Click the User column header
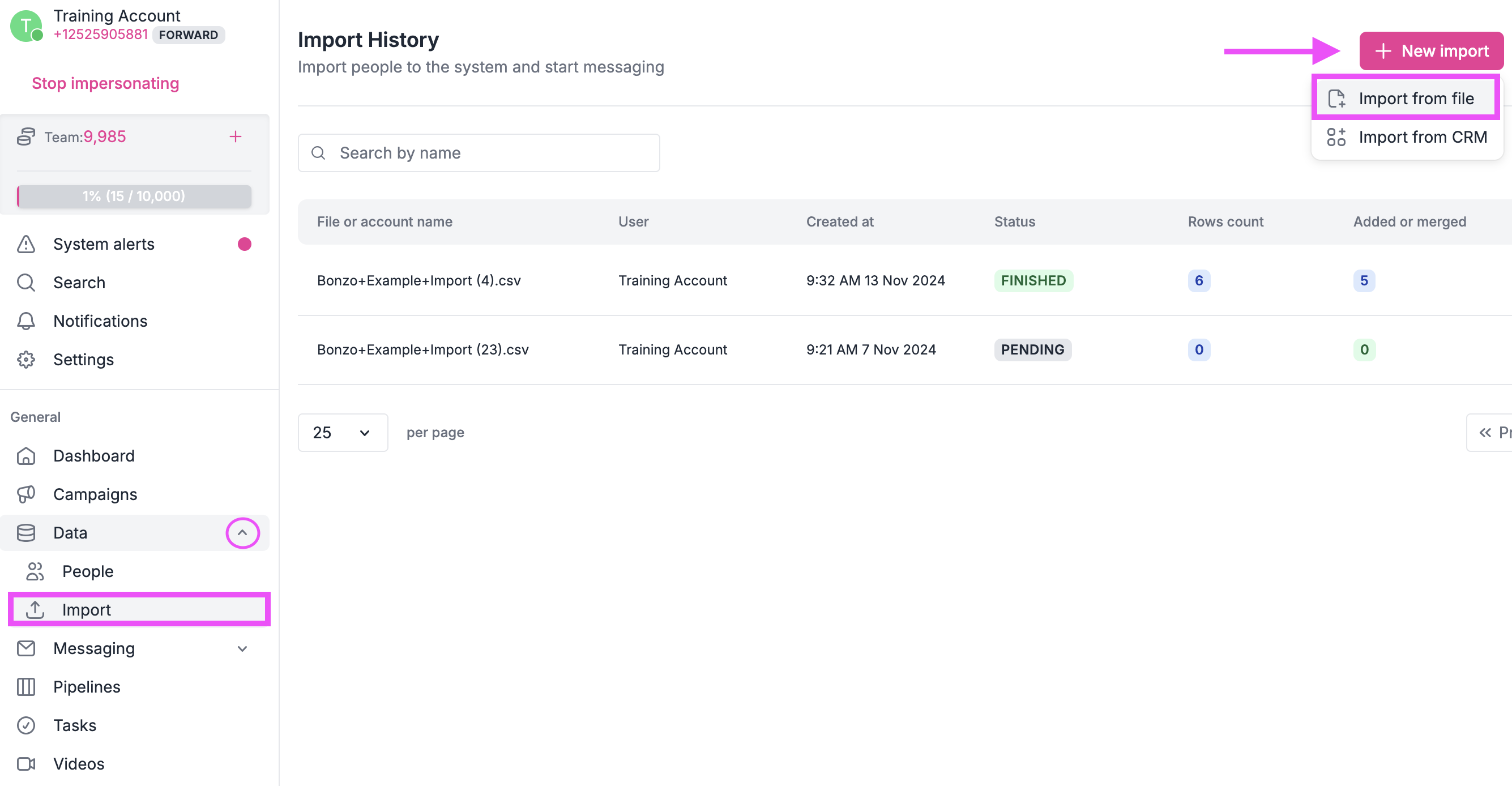The image size is (1512, 786). 633,222
